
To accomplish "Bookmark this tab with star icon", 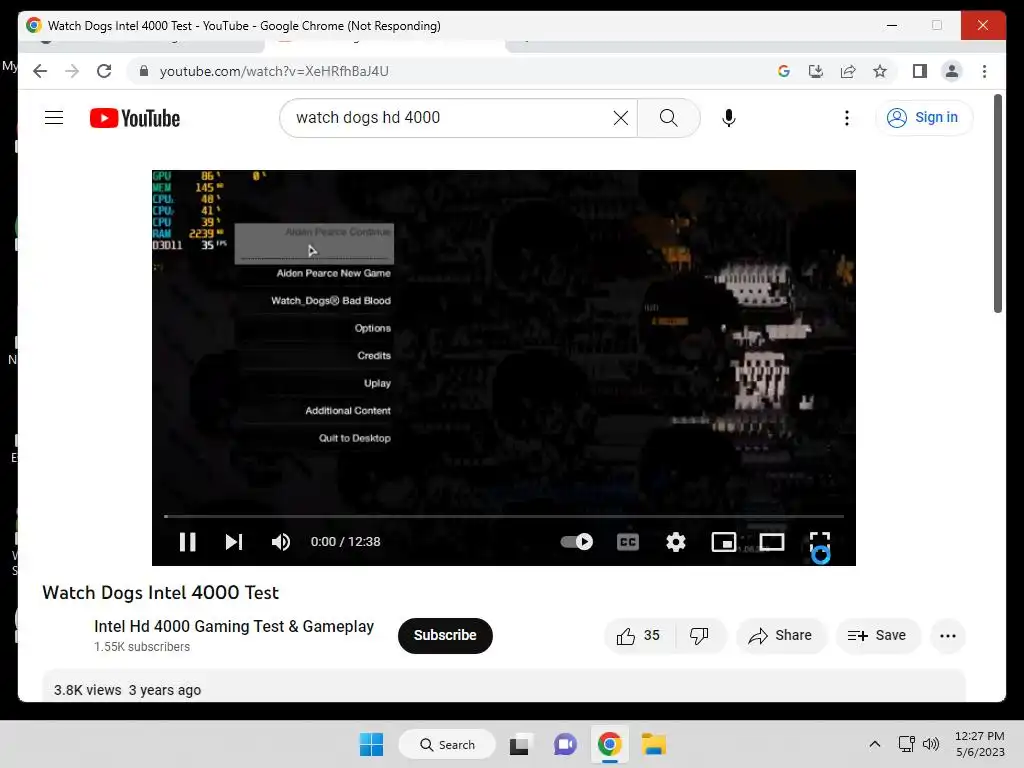I will pos(880,71).
